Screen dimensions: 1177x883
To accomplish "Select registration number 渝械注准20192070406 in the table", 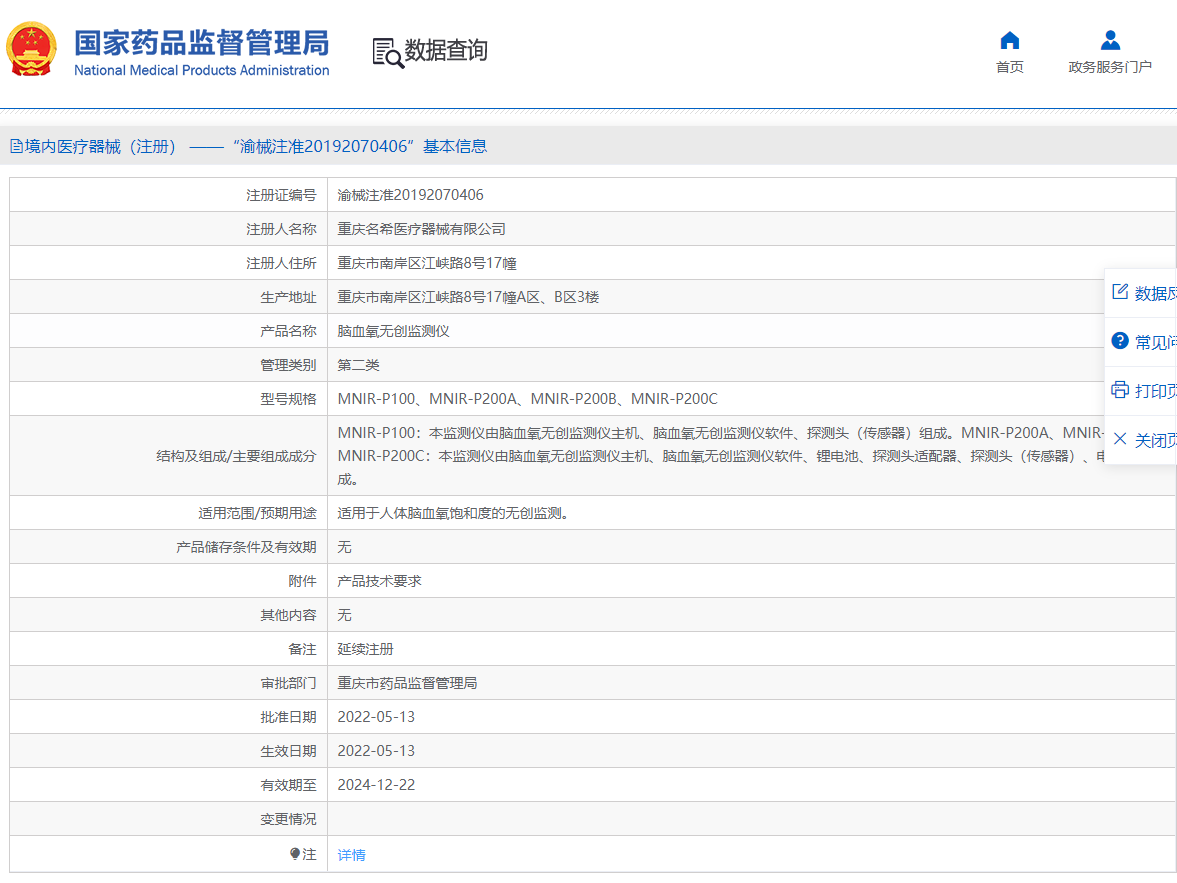I will click(410, 195).
